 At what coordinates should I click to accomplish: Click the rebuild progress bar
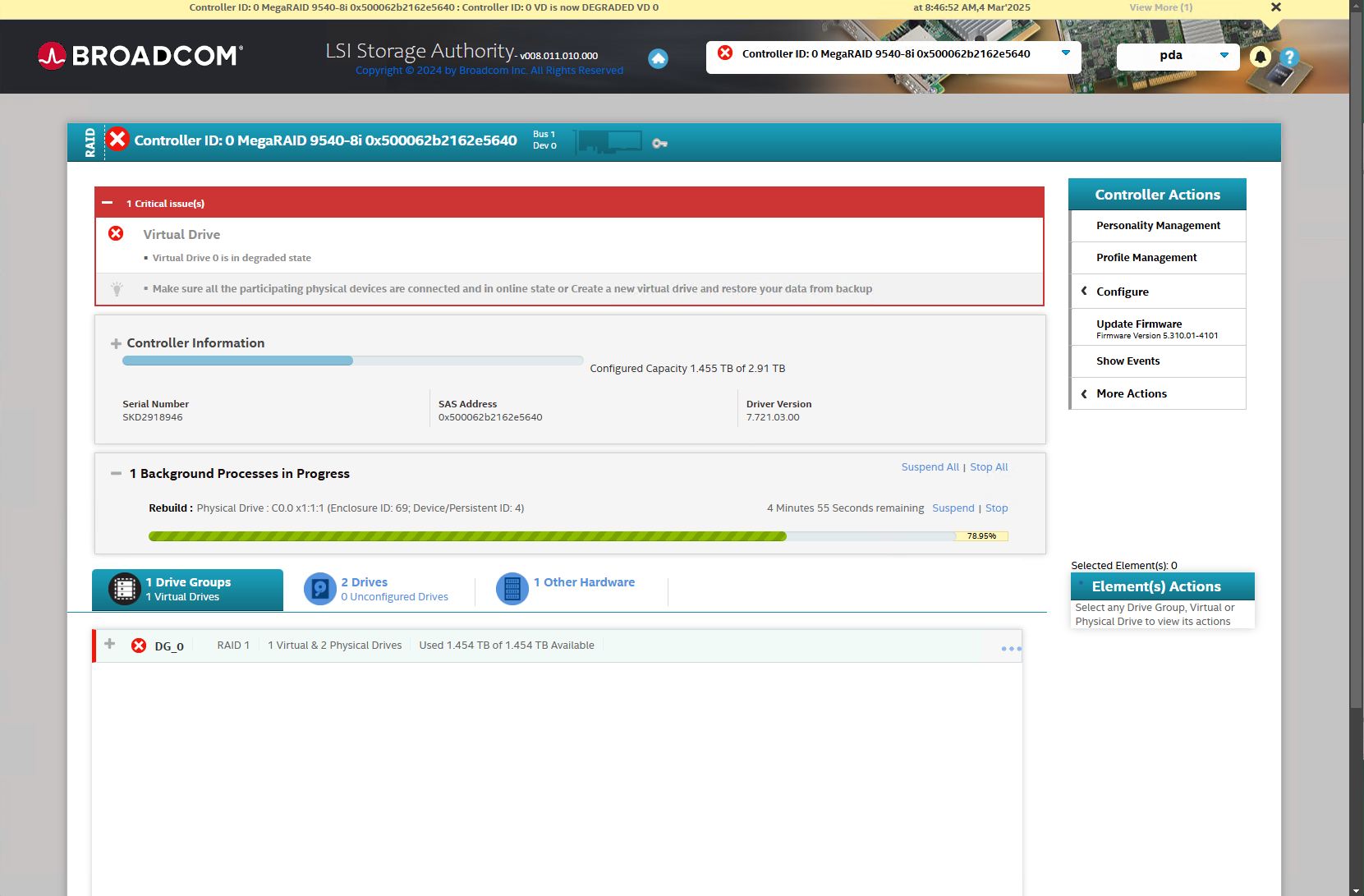(578, 536)
